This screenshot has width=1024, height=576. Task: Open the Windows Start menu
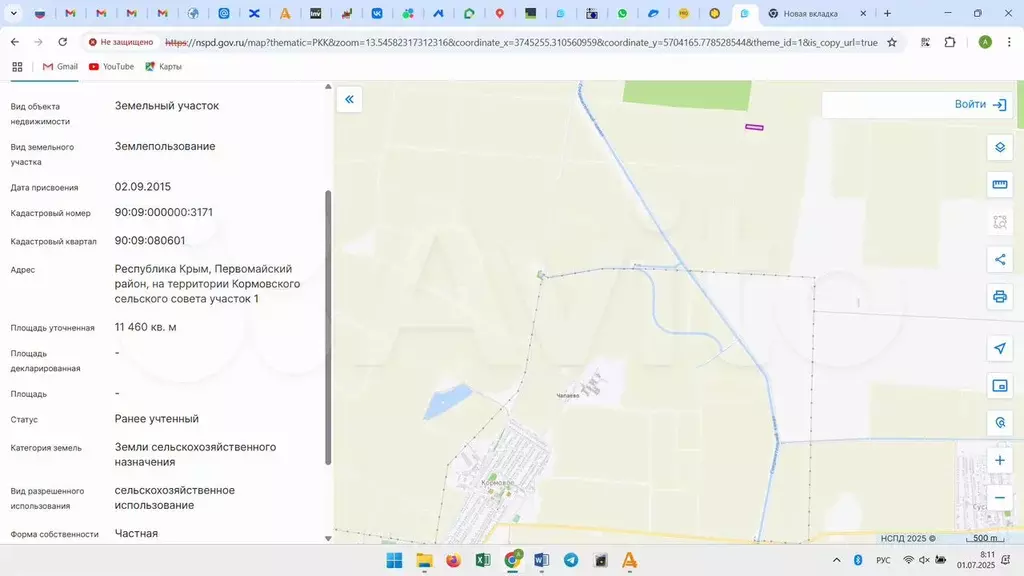[394, 560]
